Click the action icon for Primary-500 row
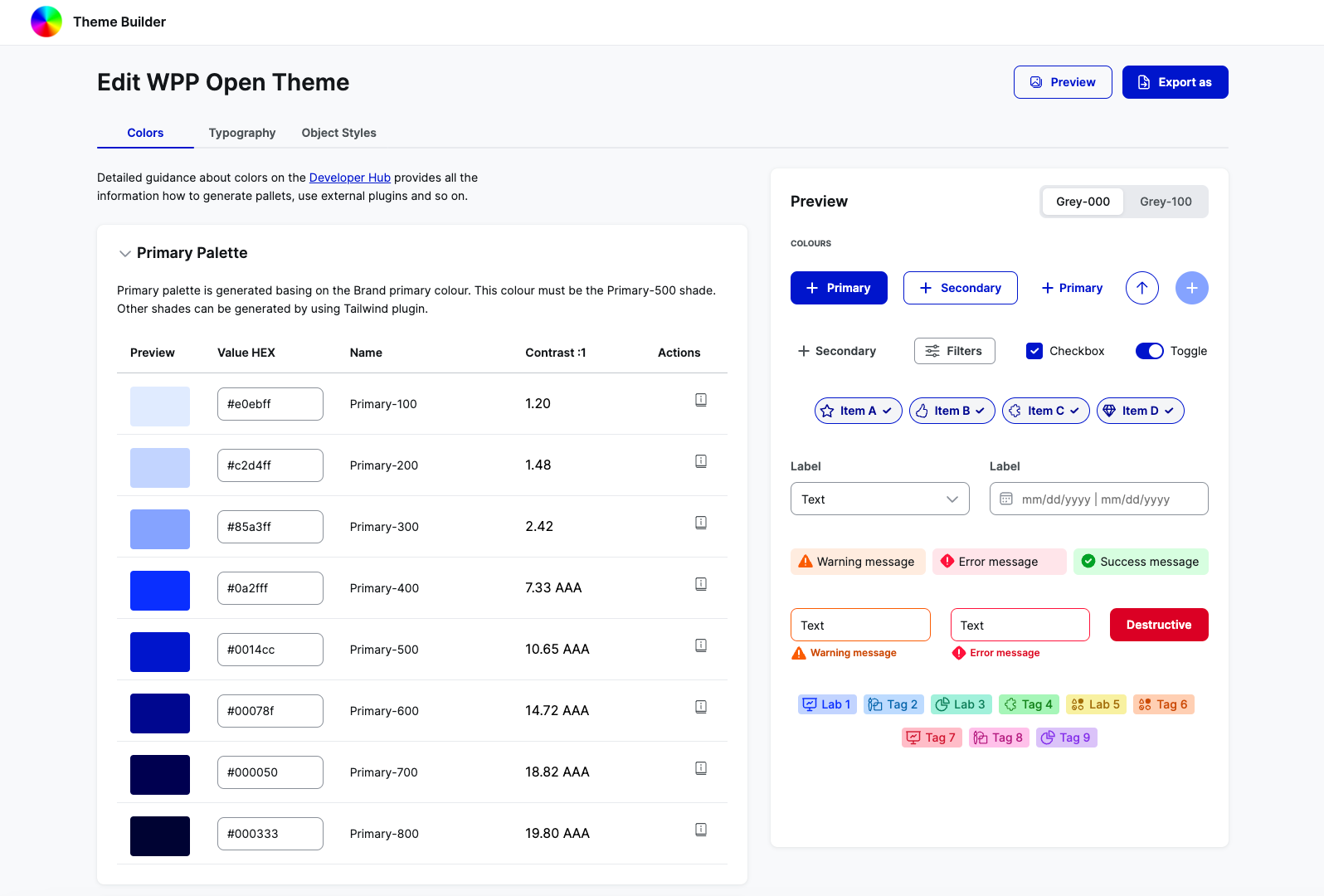 click(x=700, y=645)
